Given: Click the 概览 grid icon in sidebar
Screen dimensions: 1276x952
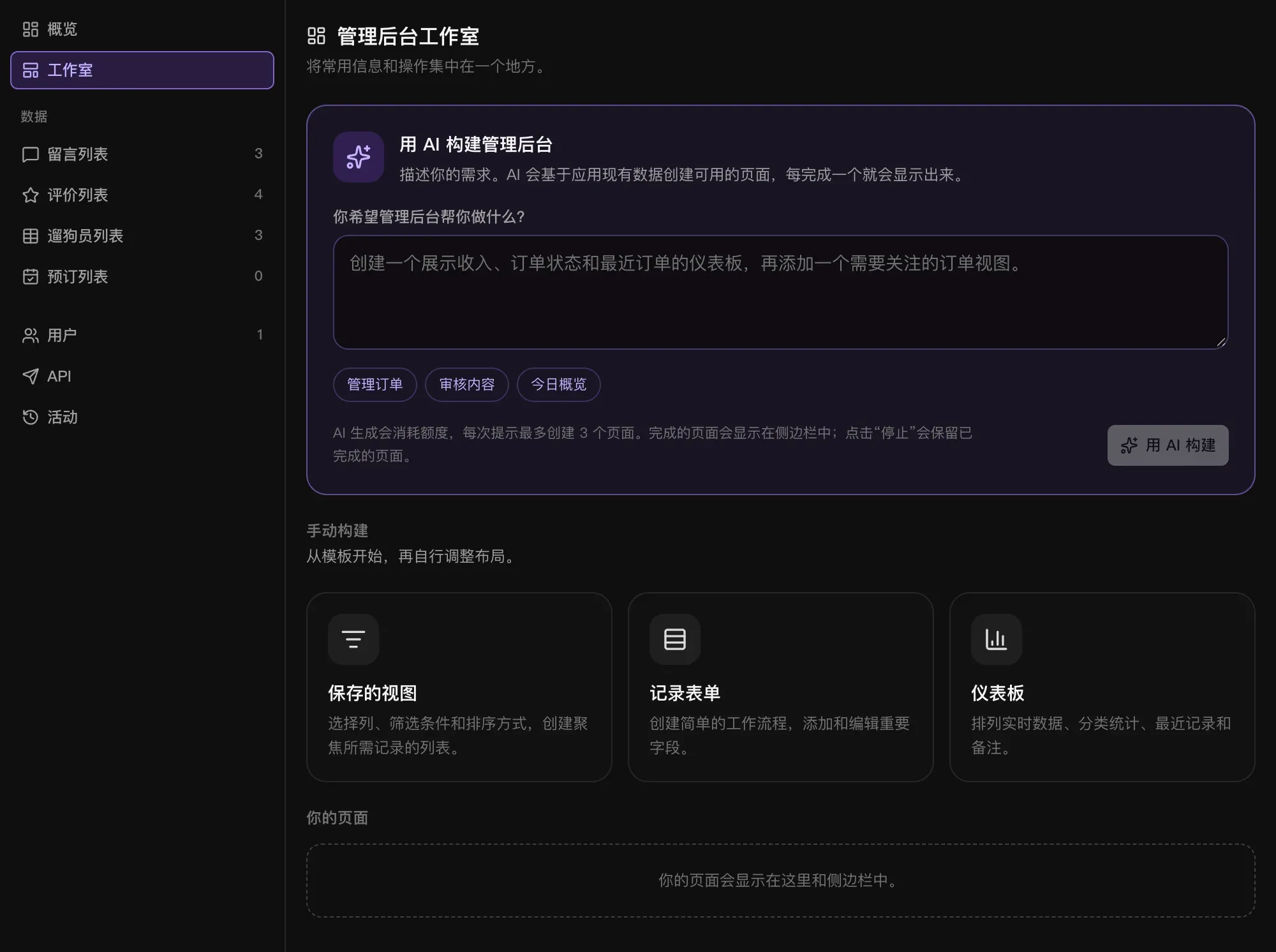Looking at the screenshot, I should point(31,29).
